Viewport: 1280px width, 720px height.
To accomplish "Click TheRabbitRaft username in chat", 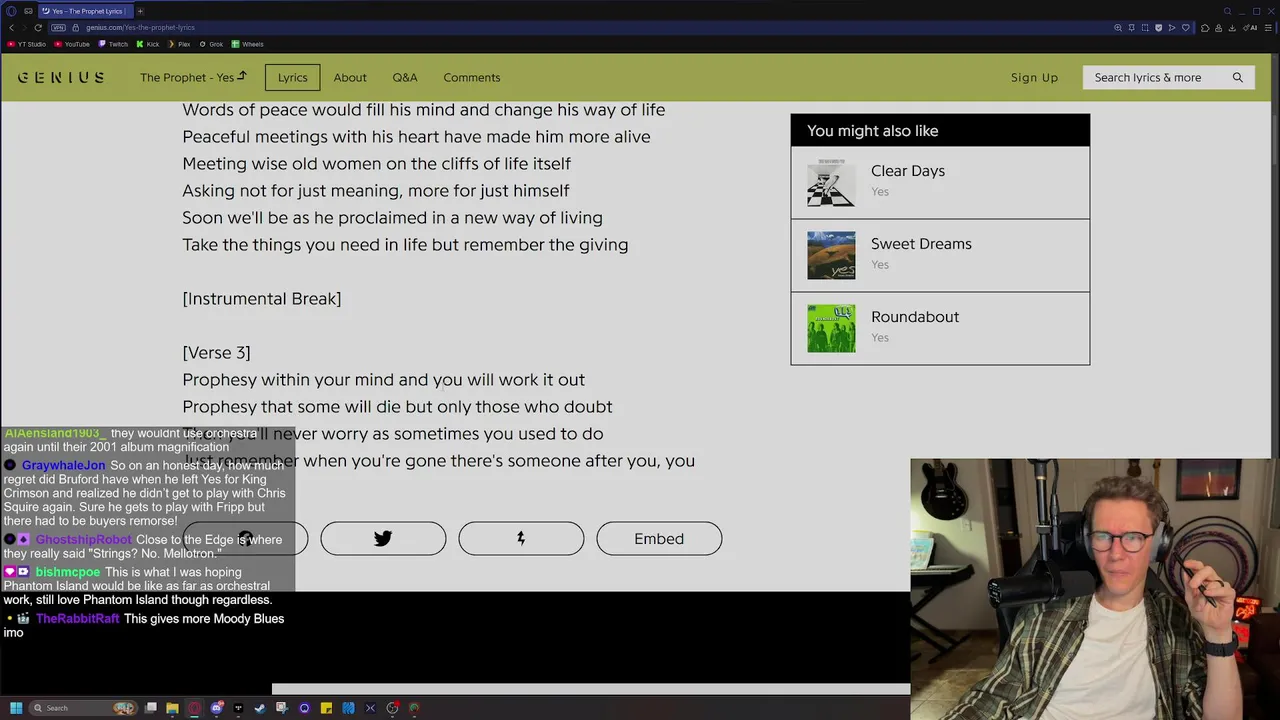I will coord(78,619).
